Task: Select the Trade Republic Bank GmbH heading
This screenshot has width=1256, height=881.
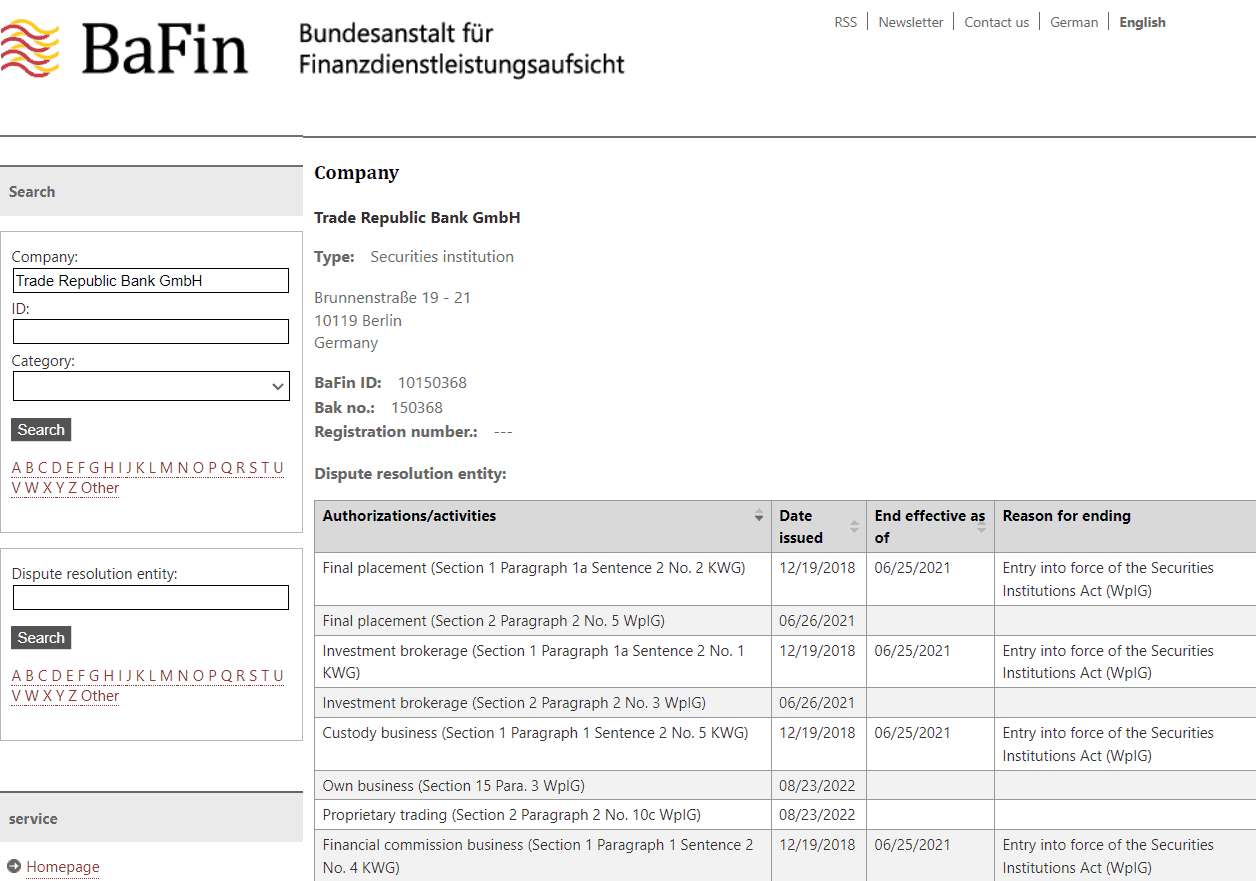Action: point(417,218)
